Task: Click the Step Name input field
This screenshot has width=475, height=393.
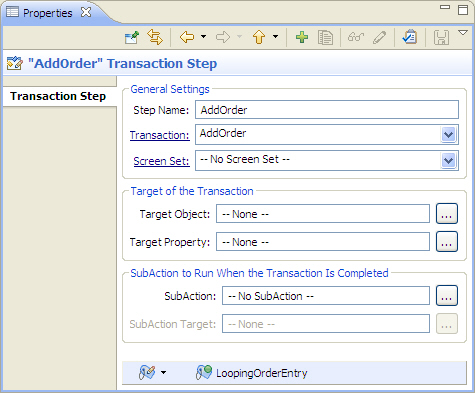Action: coord(327,110)
